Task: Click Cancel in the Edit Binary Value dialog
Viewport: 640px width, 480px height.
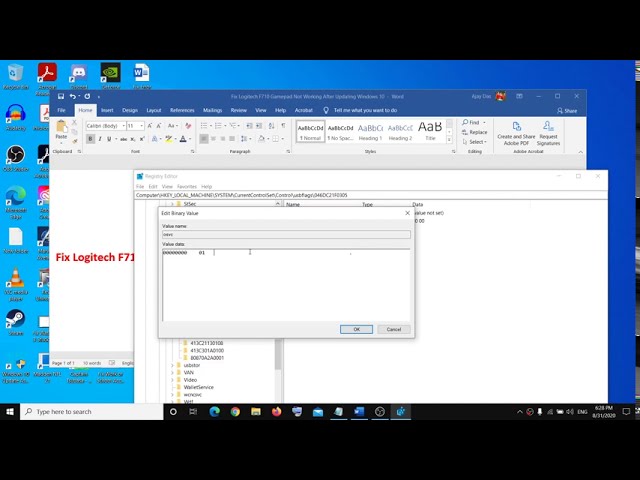Action: [x=394, y=329]
